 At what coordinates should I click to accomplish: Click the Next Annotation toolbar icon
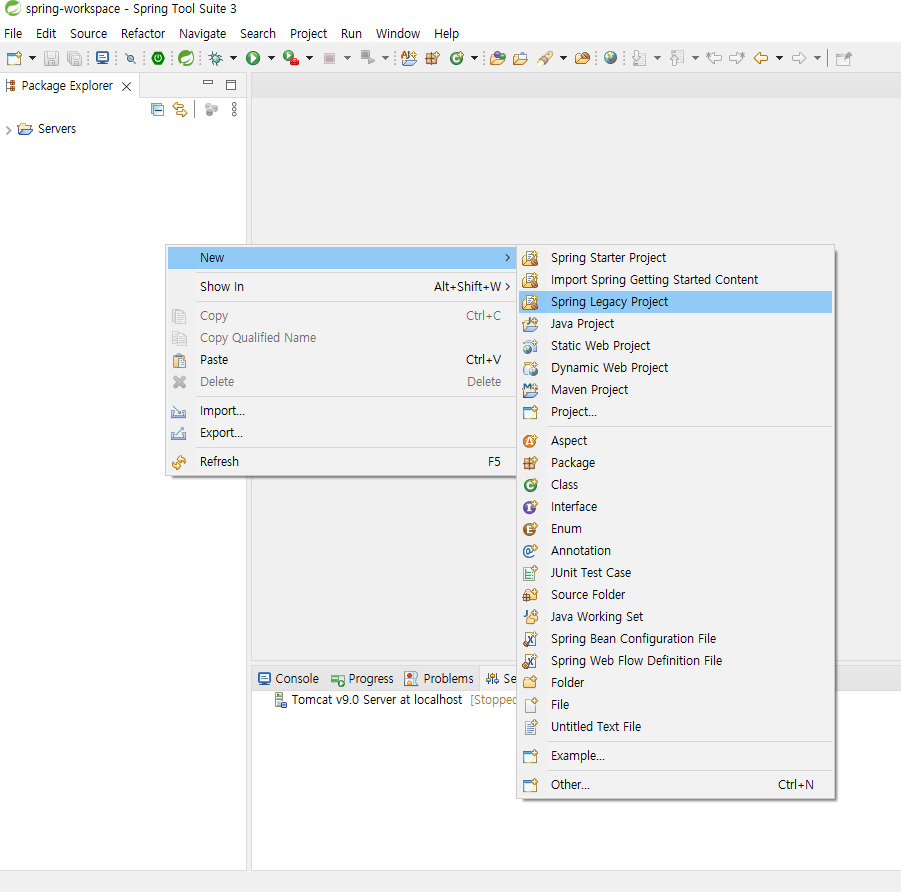click(x=639, y=58)
